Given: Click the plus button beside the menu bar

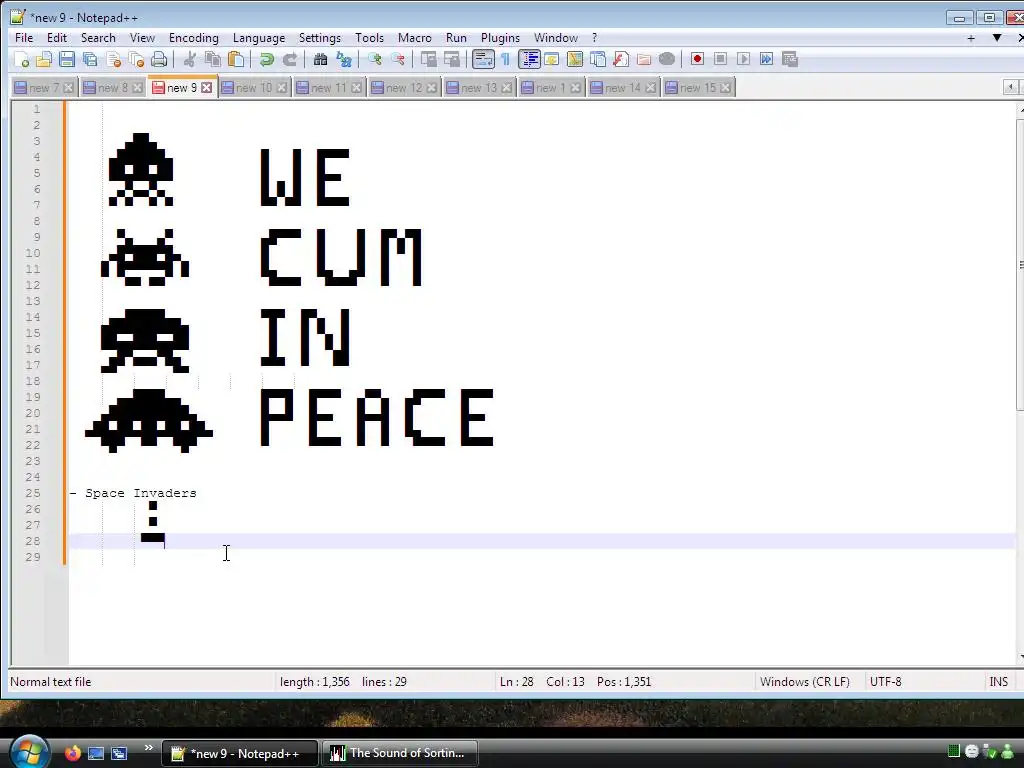Looking at the screenshot, I should [x=971, y=38].
